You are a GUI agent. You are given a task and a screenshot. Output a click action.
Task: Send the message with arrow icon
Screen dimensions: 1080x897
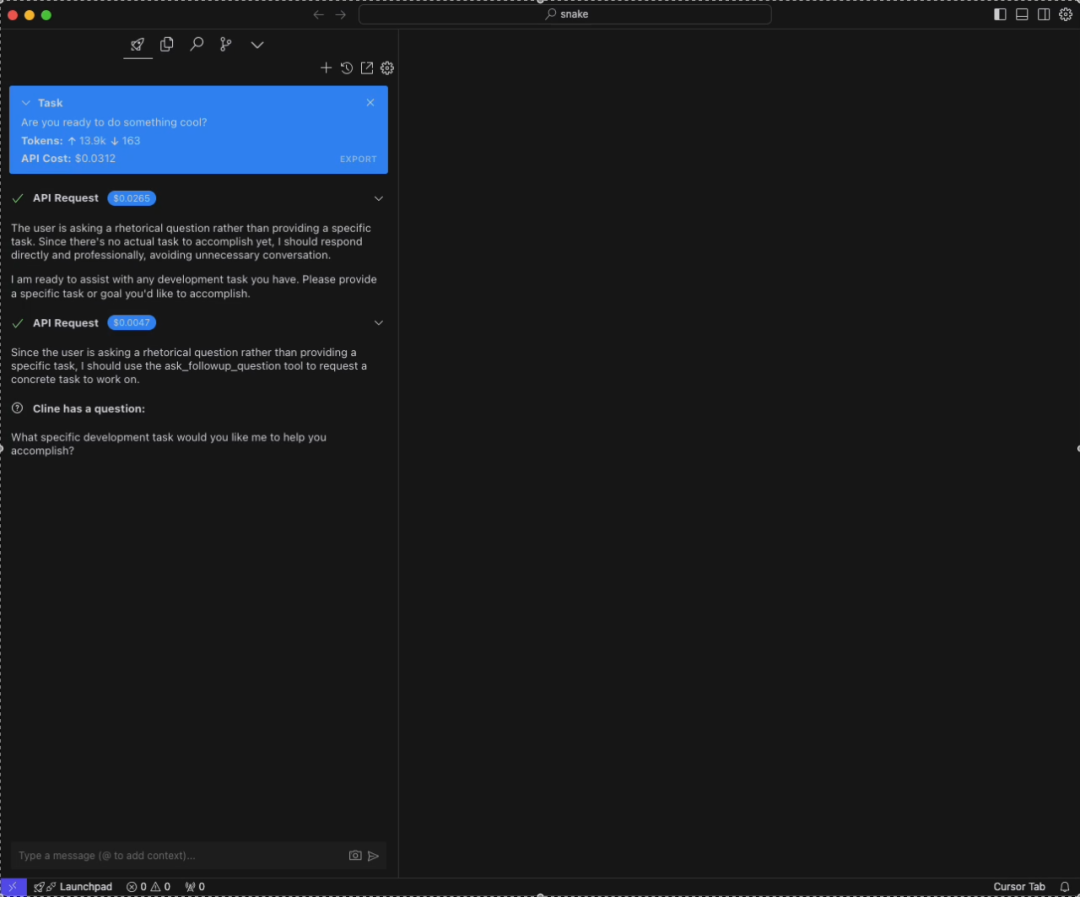click(x=373, y=856)
